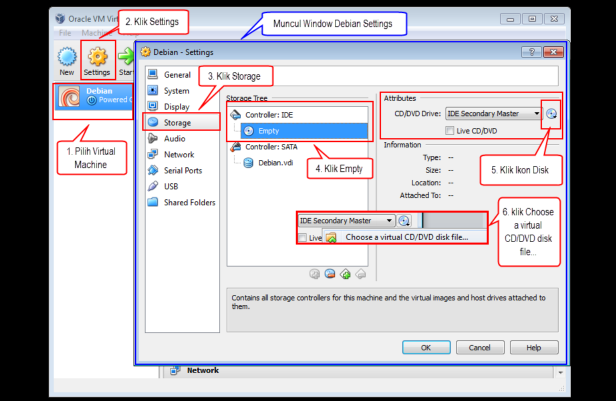The width and height of the screenshot is (616, 401).
Task: Click the 'Size:' information label
Action: [433, 170]
